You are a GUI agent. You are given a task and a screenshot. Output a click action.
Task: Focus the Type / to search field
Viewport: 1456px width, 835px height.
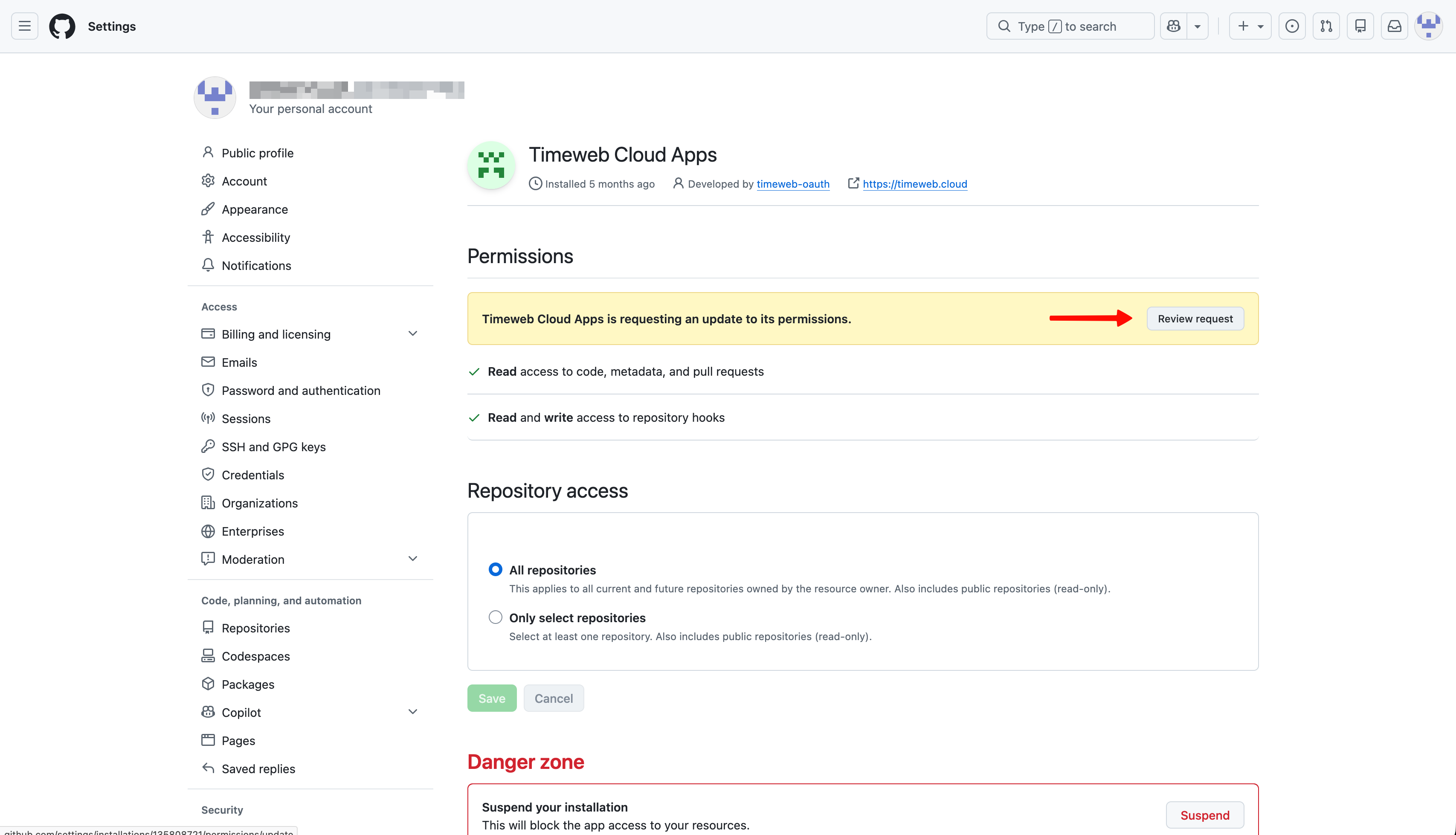1070,26
